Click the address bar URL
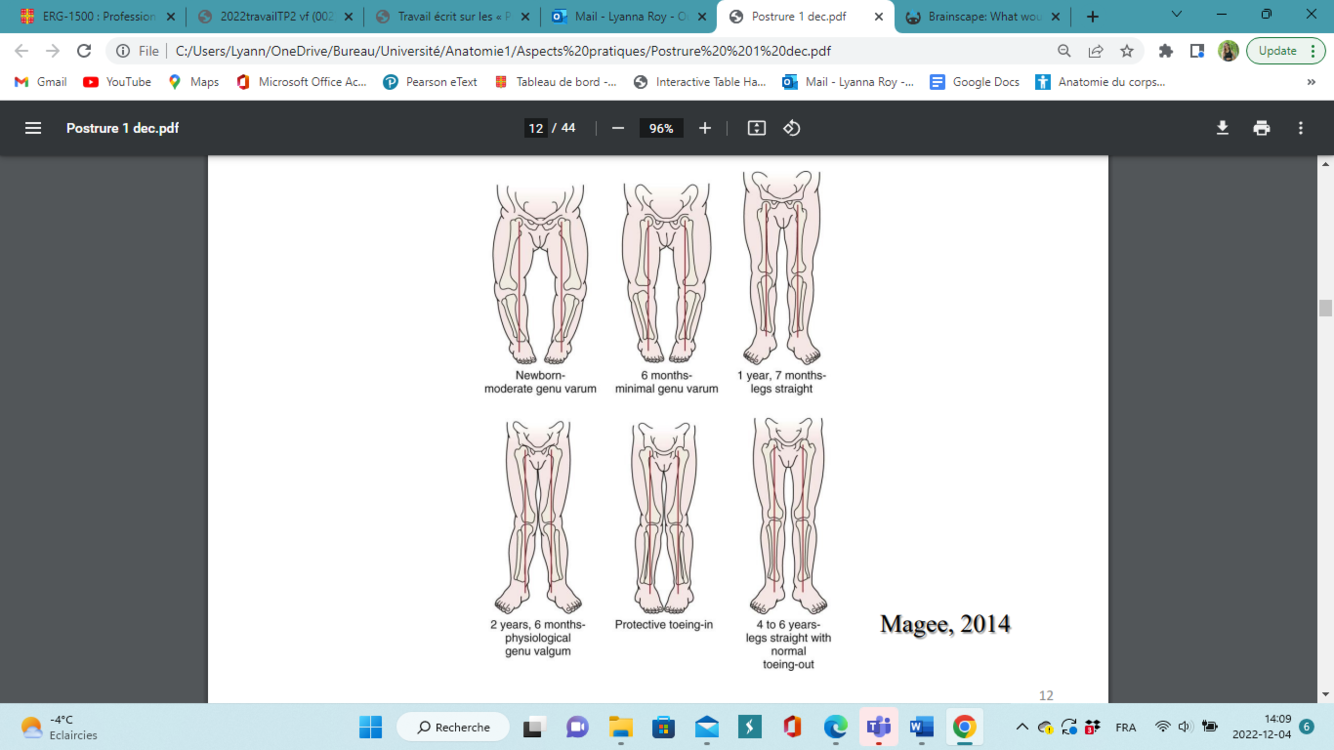 coord(503,51)
